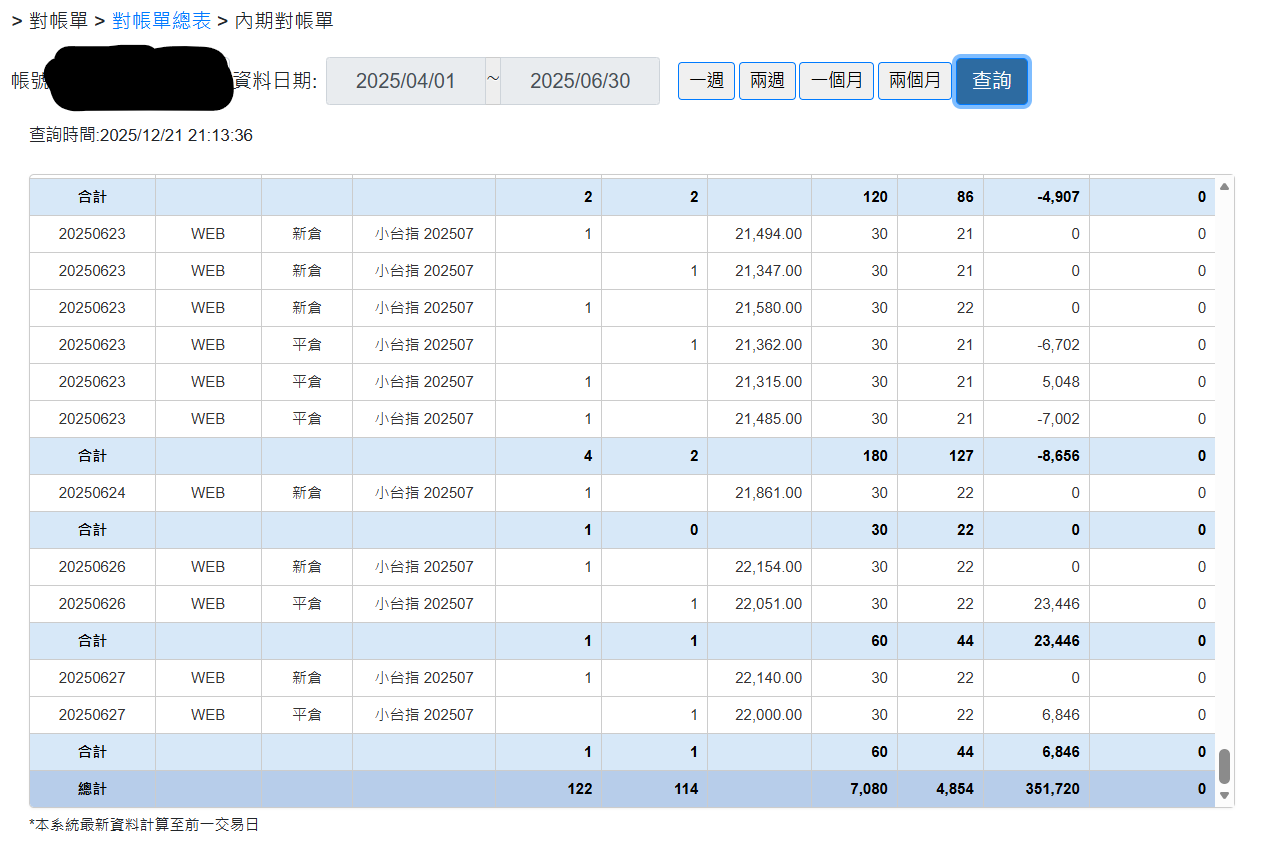Click price cell 21,315.00

coord(768,382)
